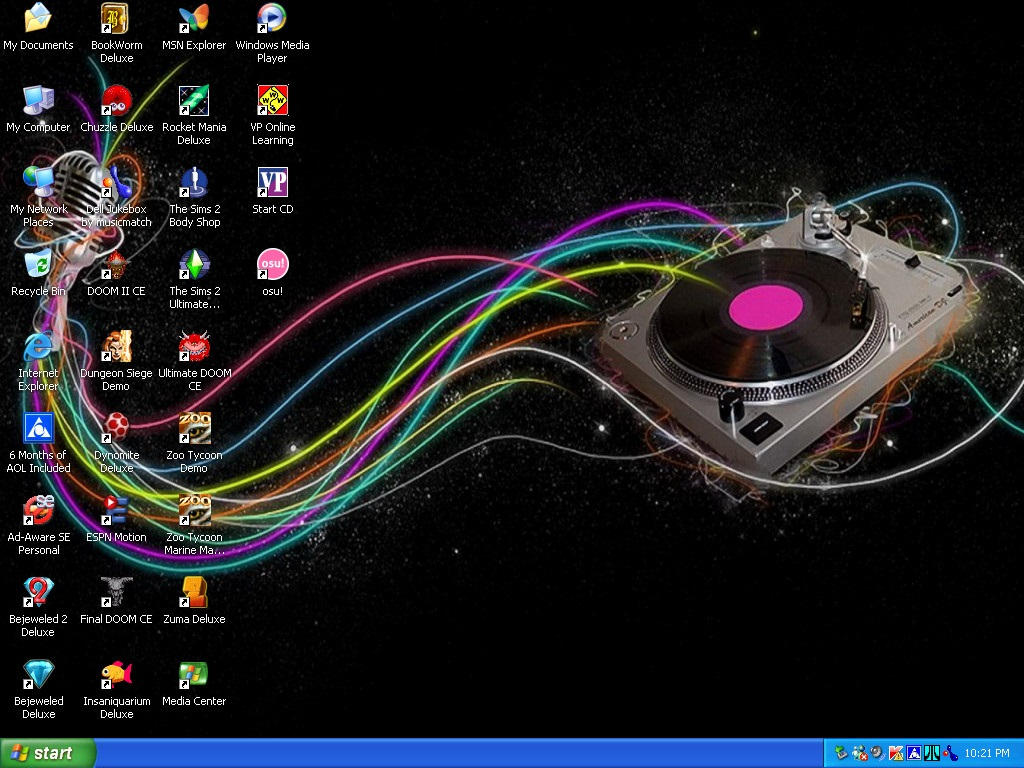Open 6 Months of AOL Included
Screen dimensions: 1024x768
pyautogui.click(x=38, y=431)
